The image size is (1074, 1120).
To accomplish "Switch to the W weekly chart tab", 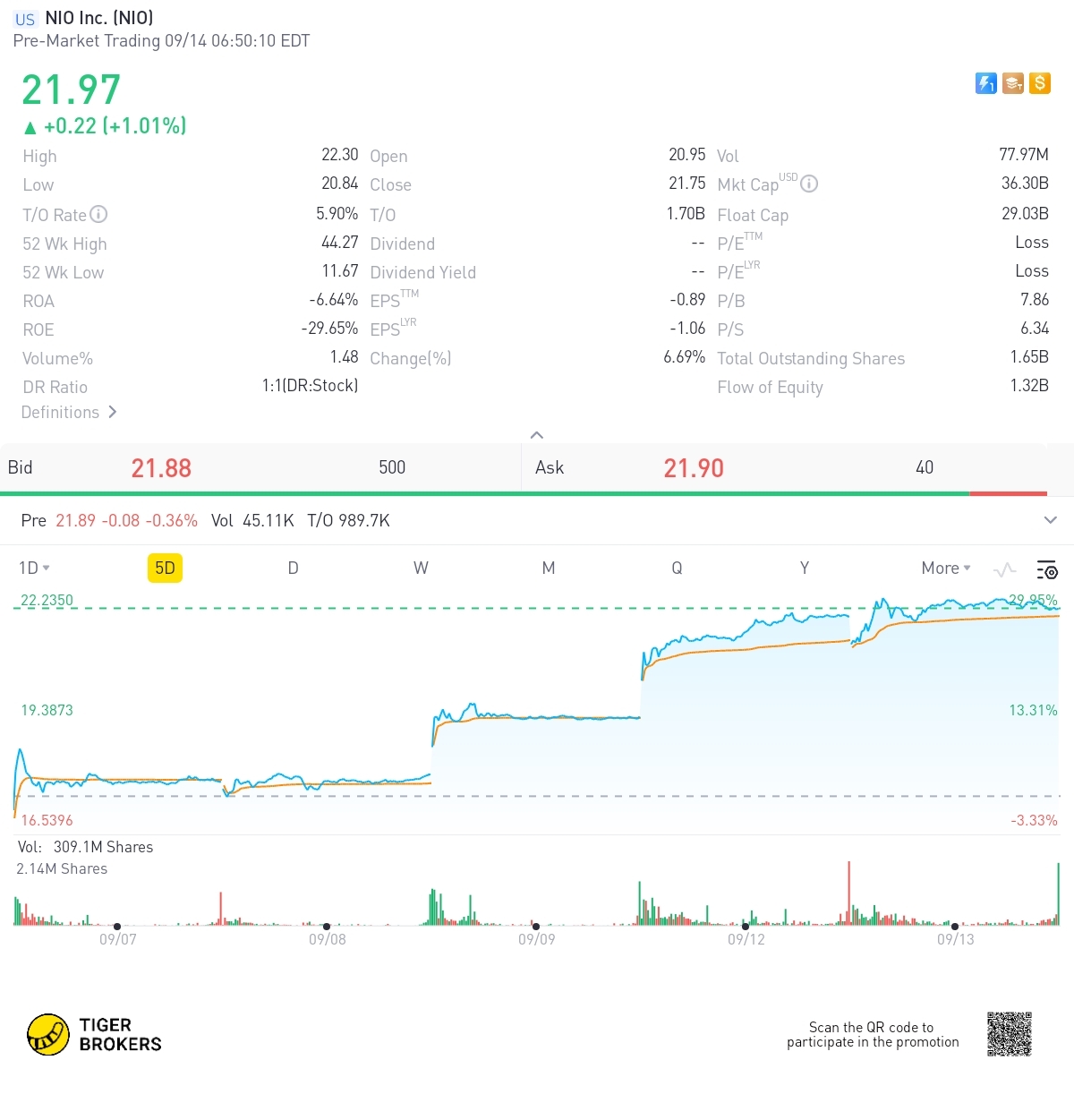I will pyautogui.click(x=421, y=568).
